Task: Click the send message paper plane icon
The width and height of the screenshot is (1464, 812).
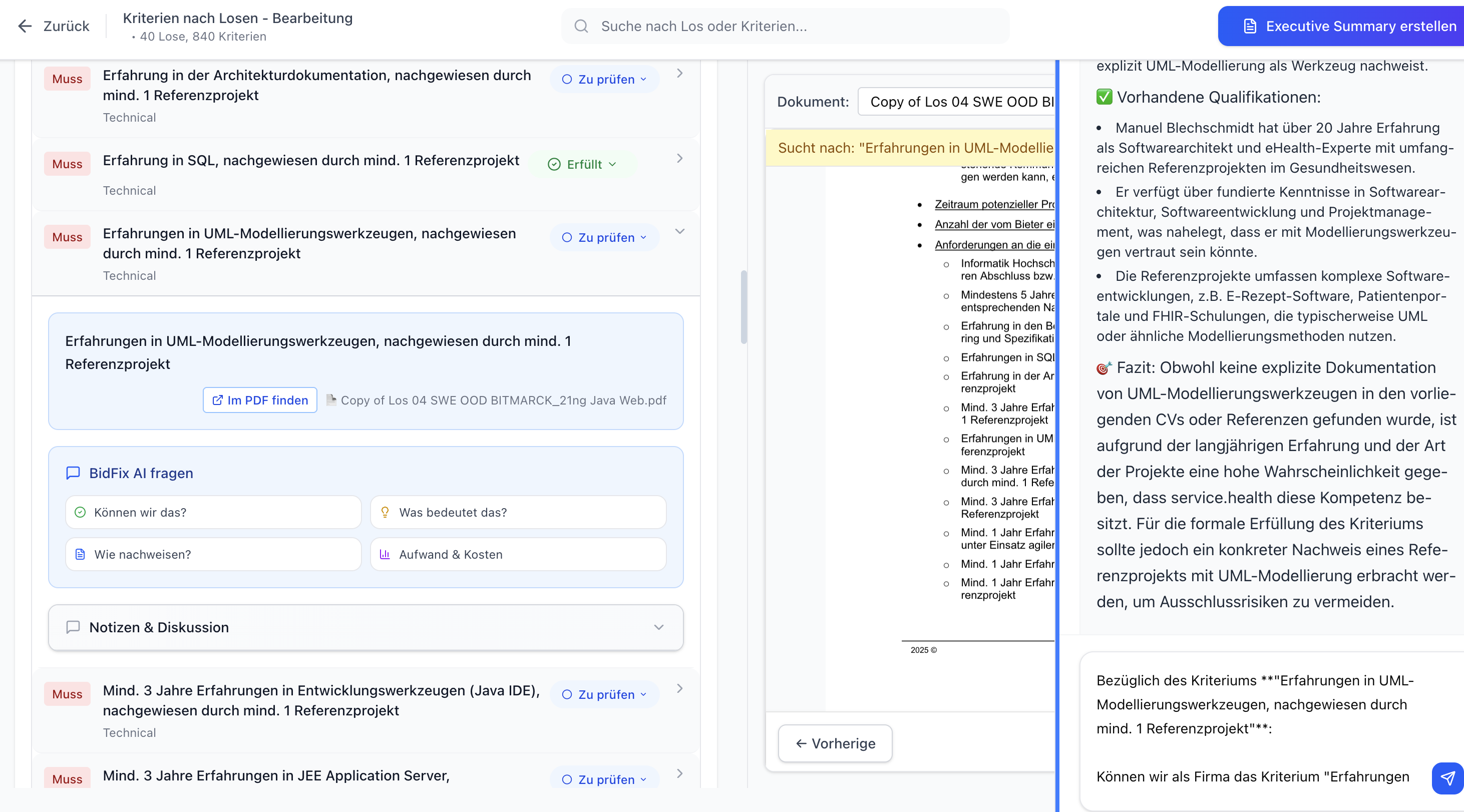Action: 1447,777
